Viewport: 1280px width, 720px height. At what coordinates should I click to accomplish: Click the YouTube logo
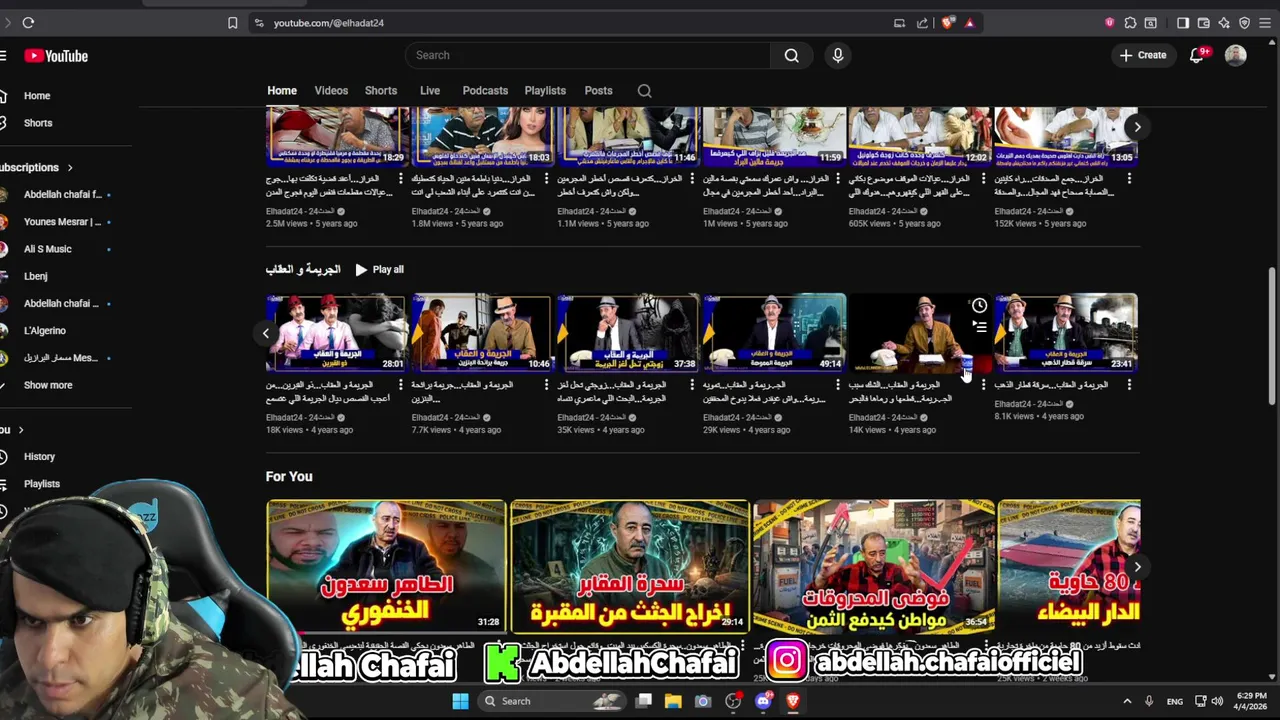coord(56,56)
